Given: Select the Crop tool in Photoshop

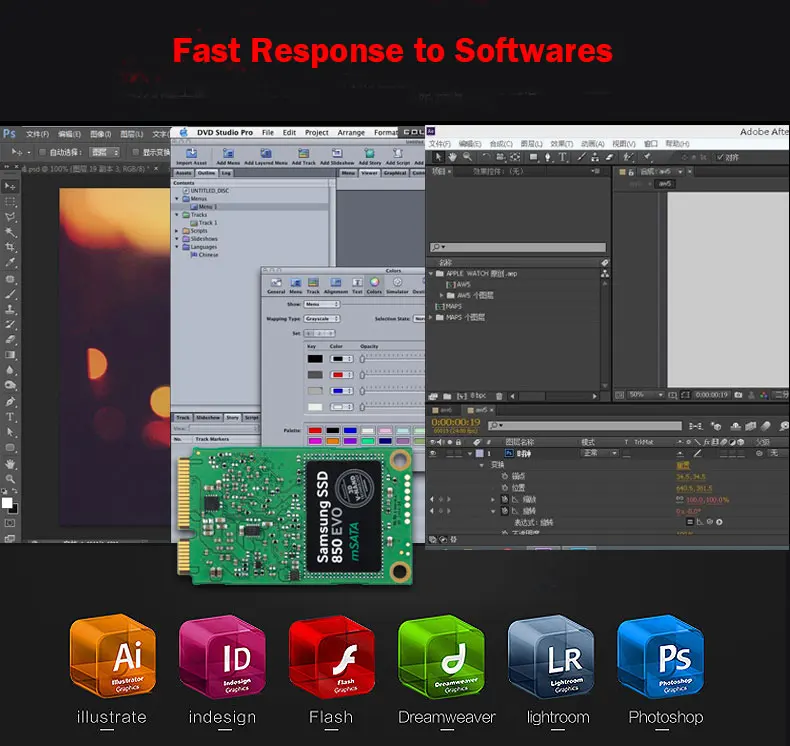Looking at the screenshot, I should (10, 247).
